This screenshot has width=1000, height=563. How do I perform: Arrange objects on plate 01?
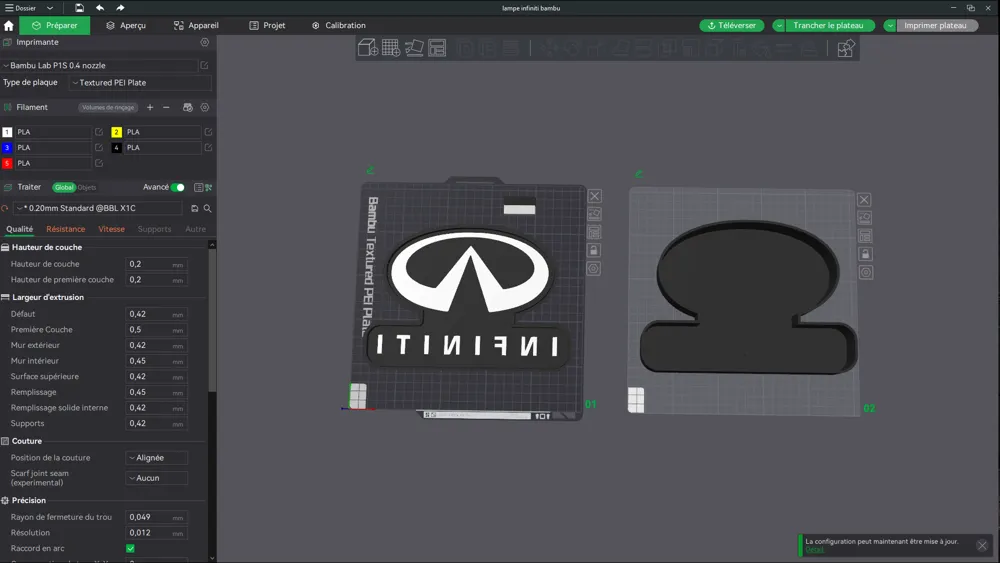(594, 232)
